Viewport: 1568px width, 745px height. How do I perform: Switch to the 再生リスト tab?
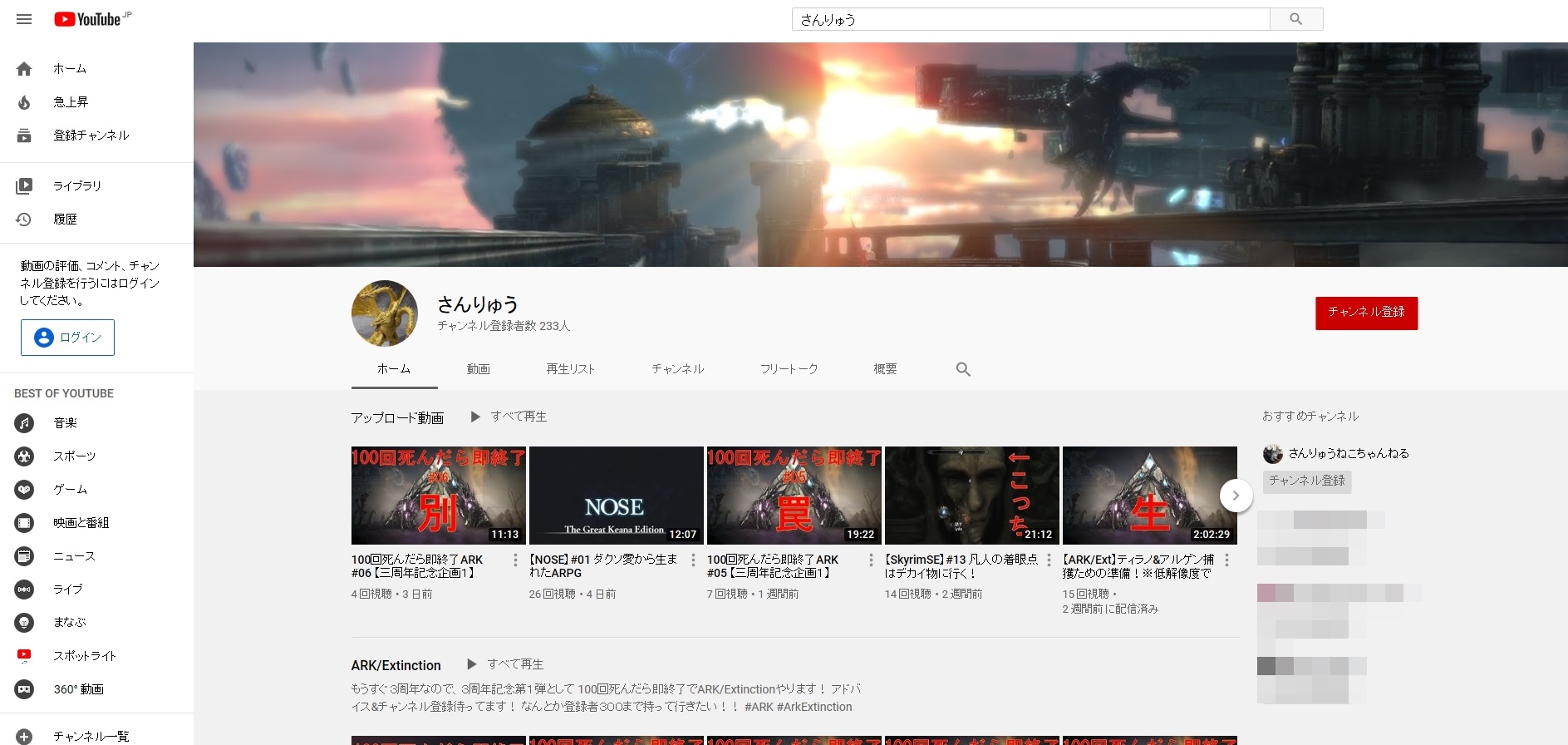click(x=570, y=369)
